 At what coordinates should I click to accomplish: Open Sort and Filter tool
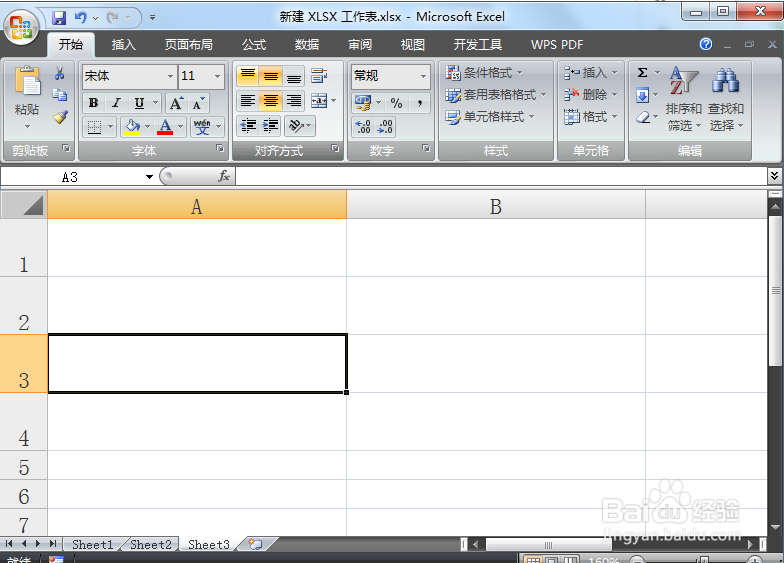tap(684, 99)
